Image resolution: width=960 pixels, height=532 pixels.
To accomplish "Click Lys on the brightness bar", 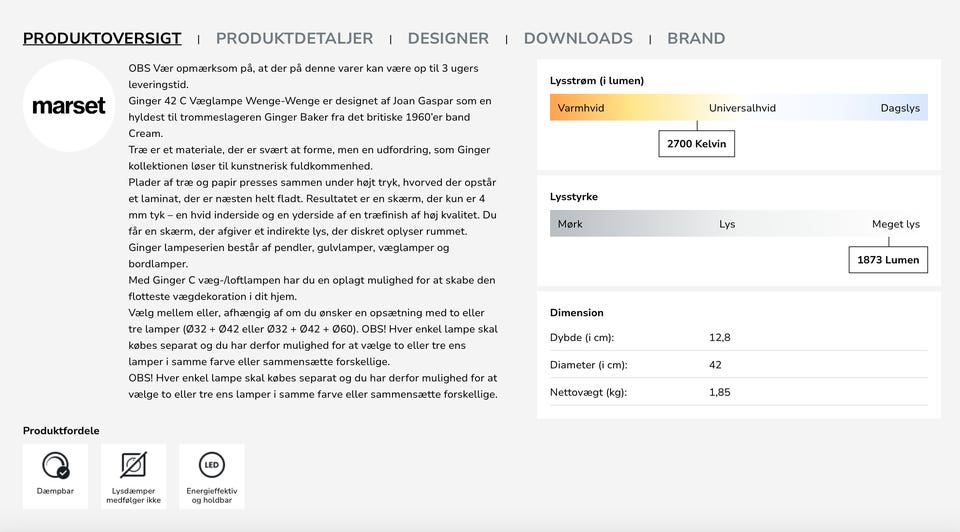I will (727, 224).
